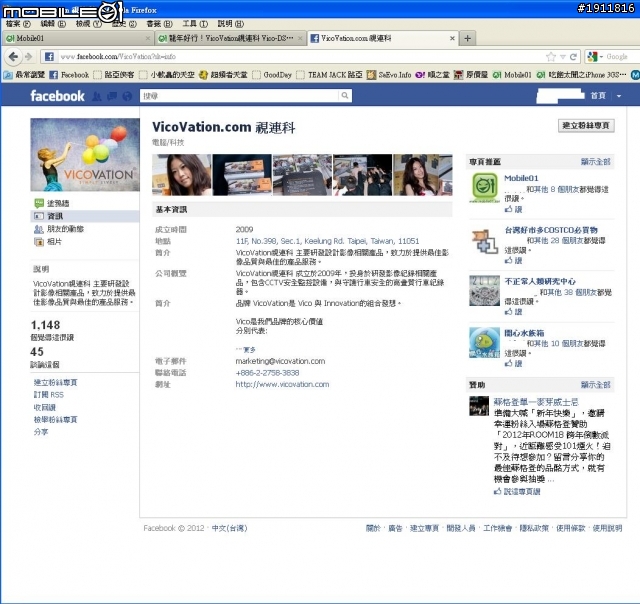The image size is (640, 604).
Task: Open 朋友的動態 sidebar item
Action: pyautogui.click(x=59, y=229)
